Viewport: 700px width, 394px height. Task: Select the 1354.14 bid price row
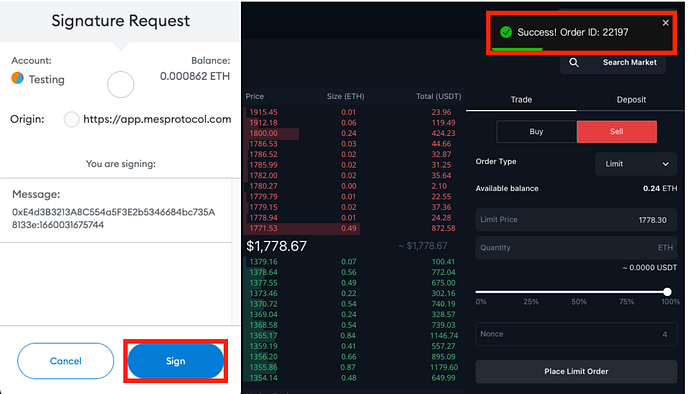354,378
